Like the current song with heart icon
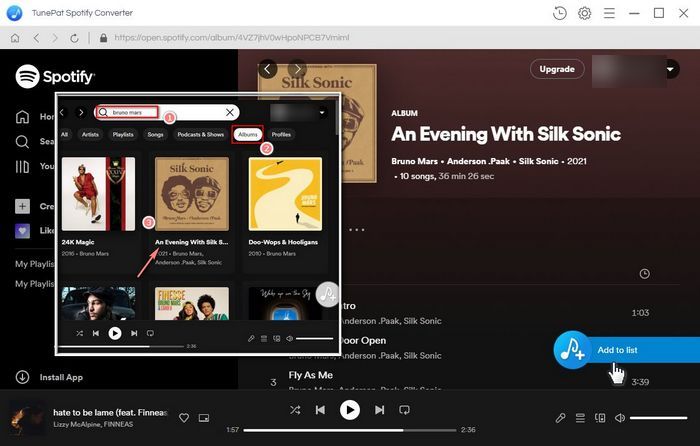 (x=183, y=418)
